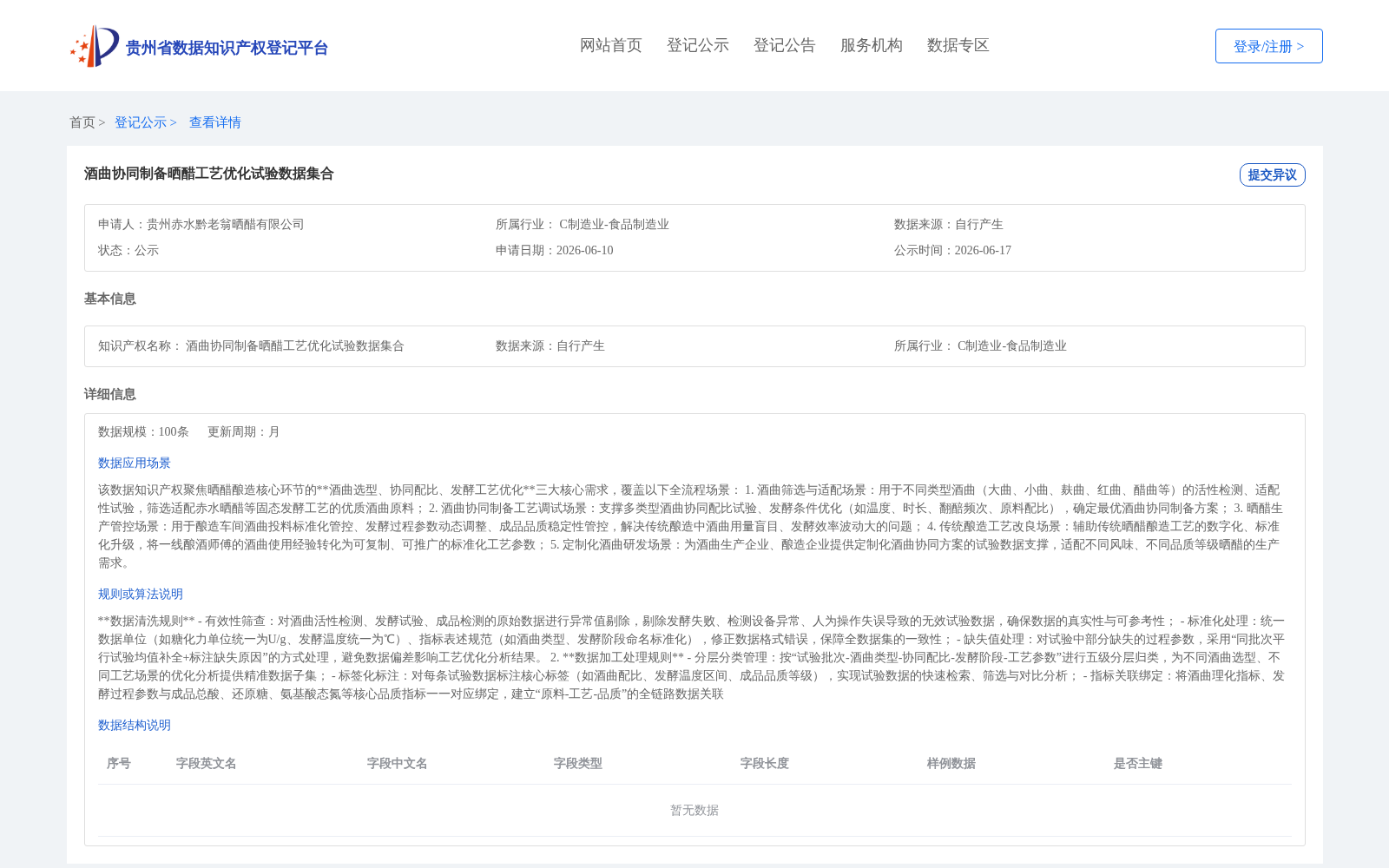Click top-row 所属行业 C制造业-食品制造业 text

point(583,224)
